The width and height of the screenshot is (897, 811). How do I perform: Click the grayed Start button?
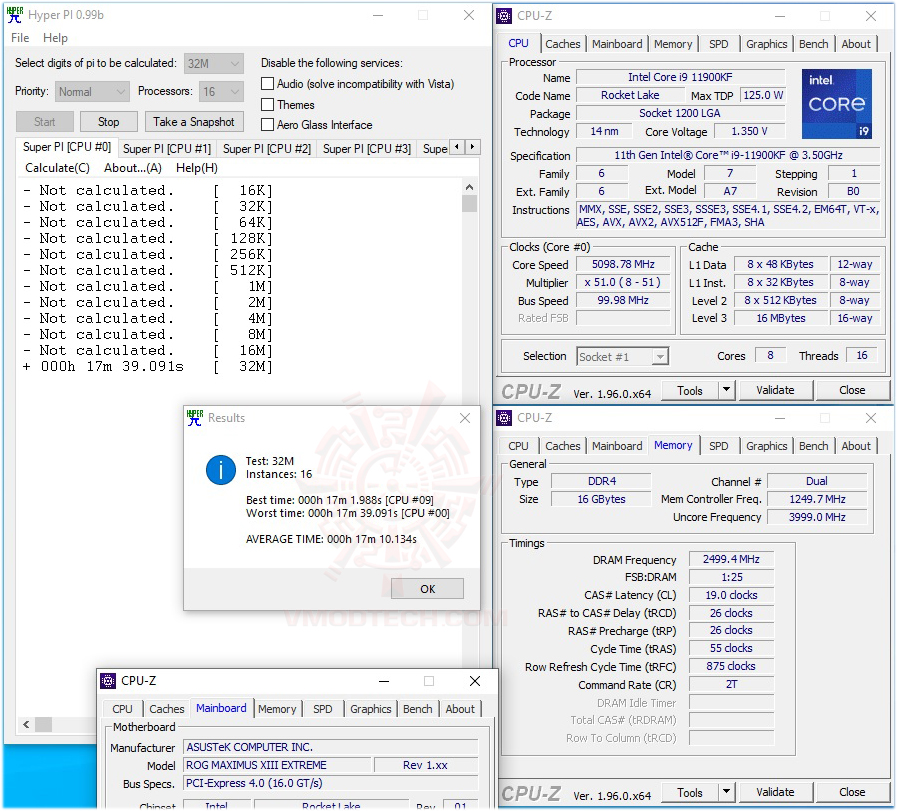(45, 122)
